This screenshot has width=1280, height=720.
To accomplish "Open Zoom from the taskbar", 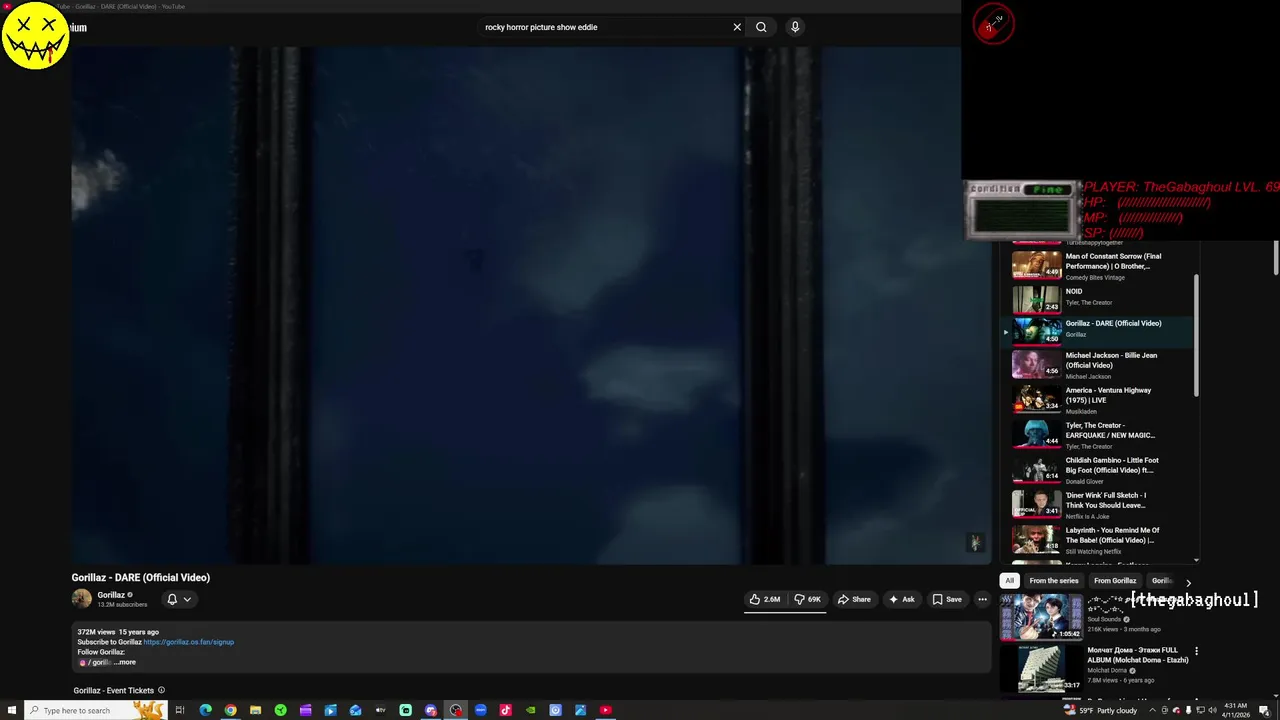I will (480, 710).
